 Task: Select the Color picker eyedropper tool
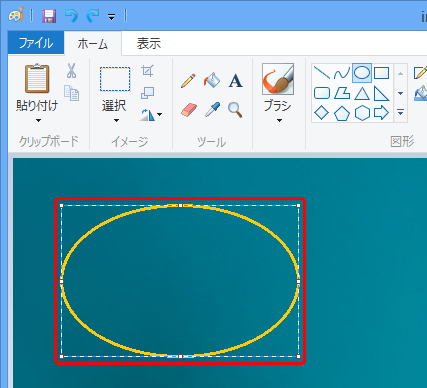pyautogui.click(x=212, y=109)
